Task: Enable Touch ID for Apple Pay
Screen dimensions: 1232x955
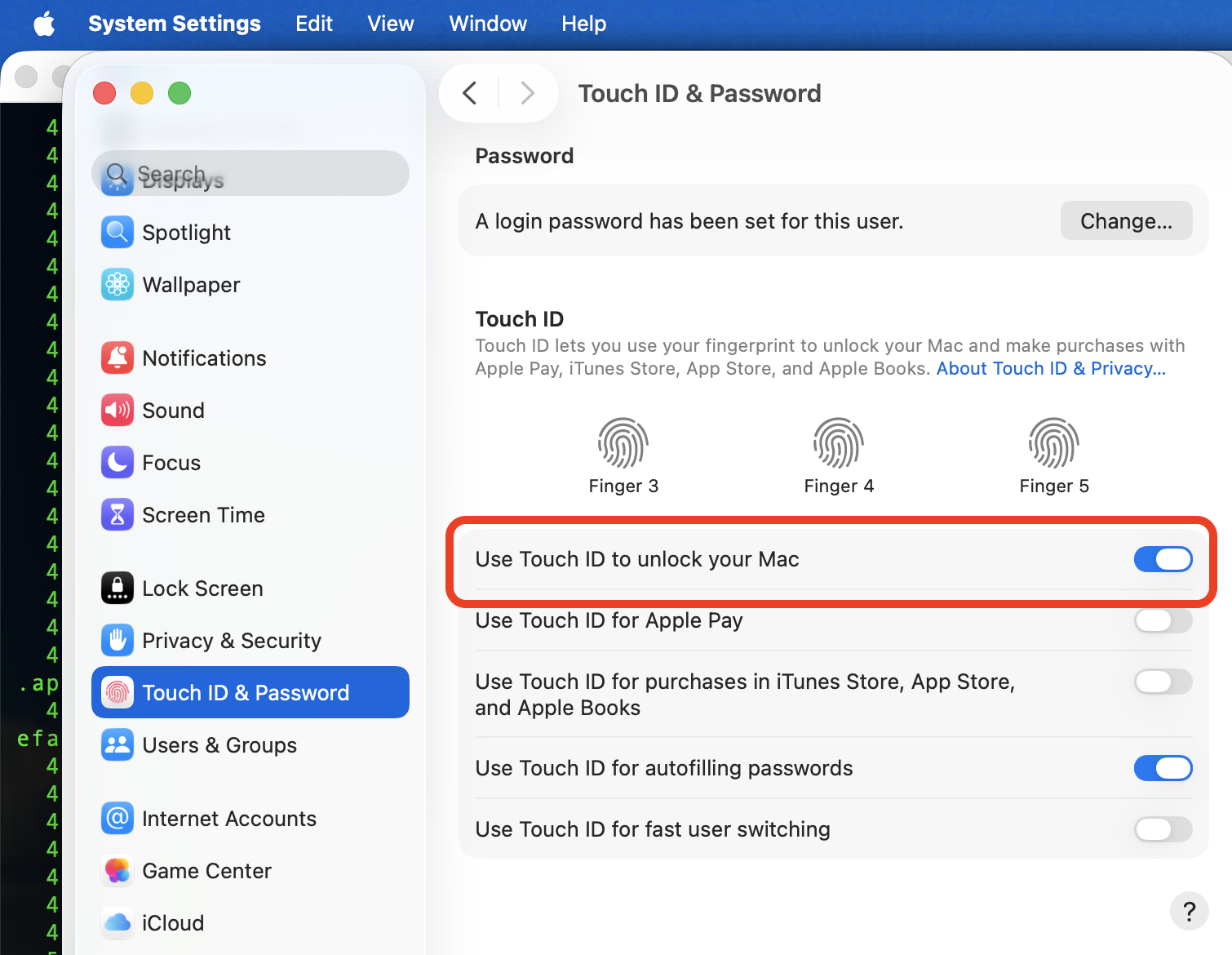Action: tap(1163, 620)
